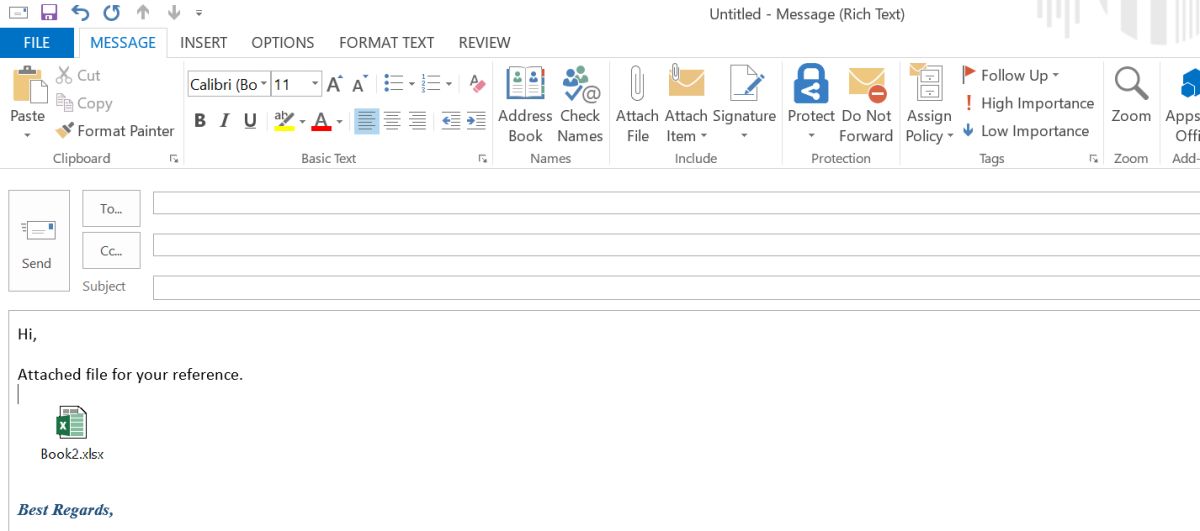Click Attach File paperclip
The width and height of the screenshot is (1200, 531).
pyautogui.click(x=637, y=105)
